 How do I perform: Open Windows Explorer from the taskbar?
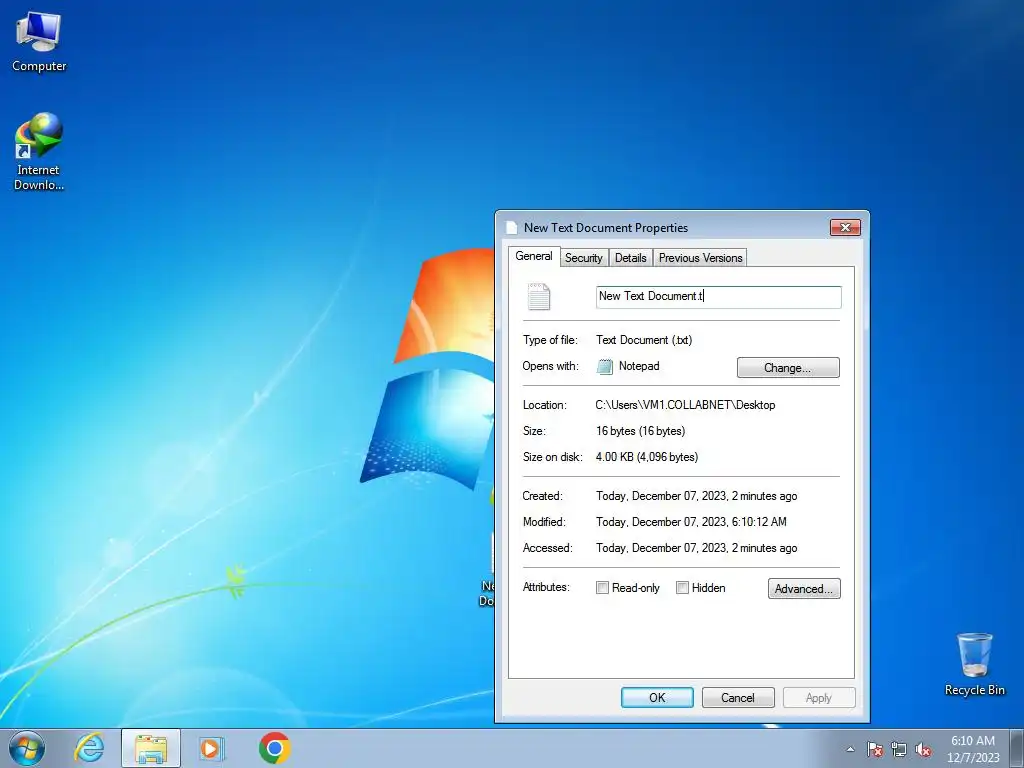(x=150, y=749)
